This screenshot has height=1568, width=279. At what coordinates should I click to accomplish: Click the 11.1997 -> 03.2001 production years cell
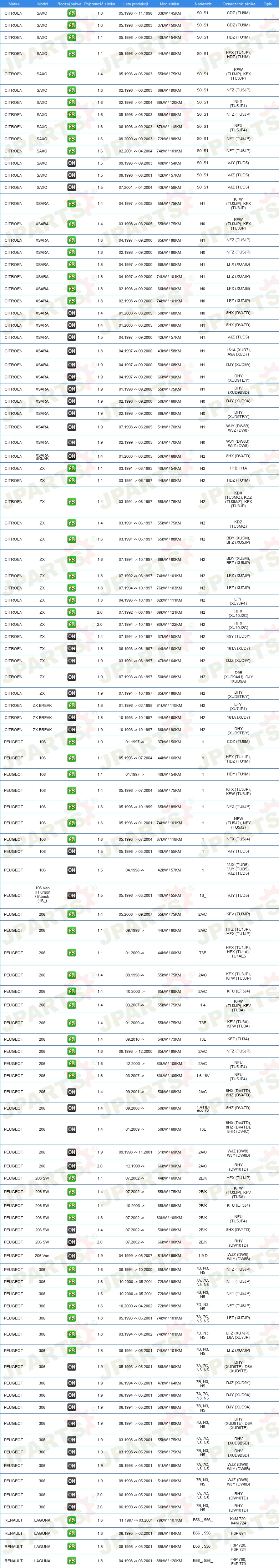136,1520
